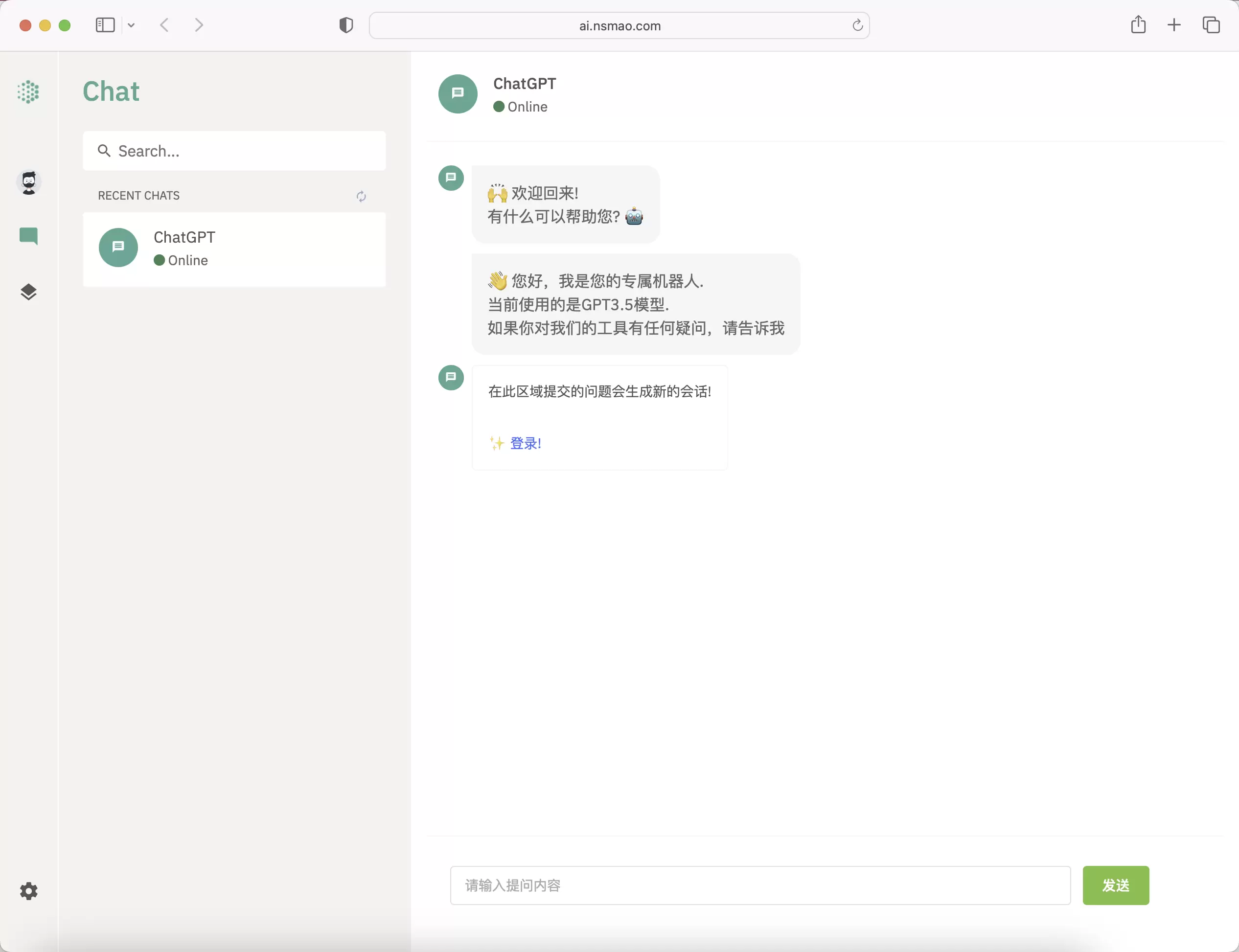Screen dimensions: 1239x952
Task: Go forward to next page
Action: 199,25
